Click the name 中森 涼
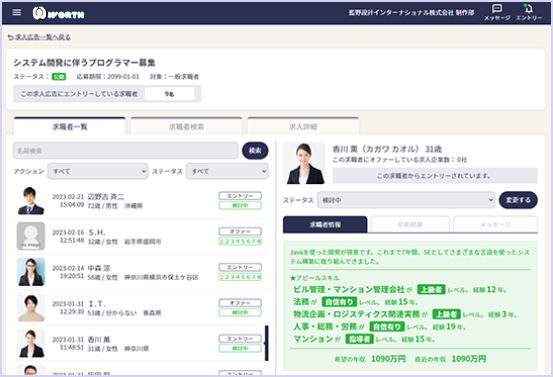553x377 pixels. [99, 268]
